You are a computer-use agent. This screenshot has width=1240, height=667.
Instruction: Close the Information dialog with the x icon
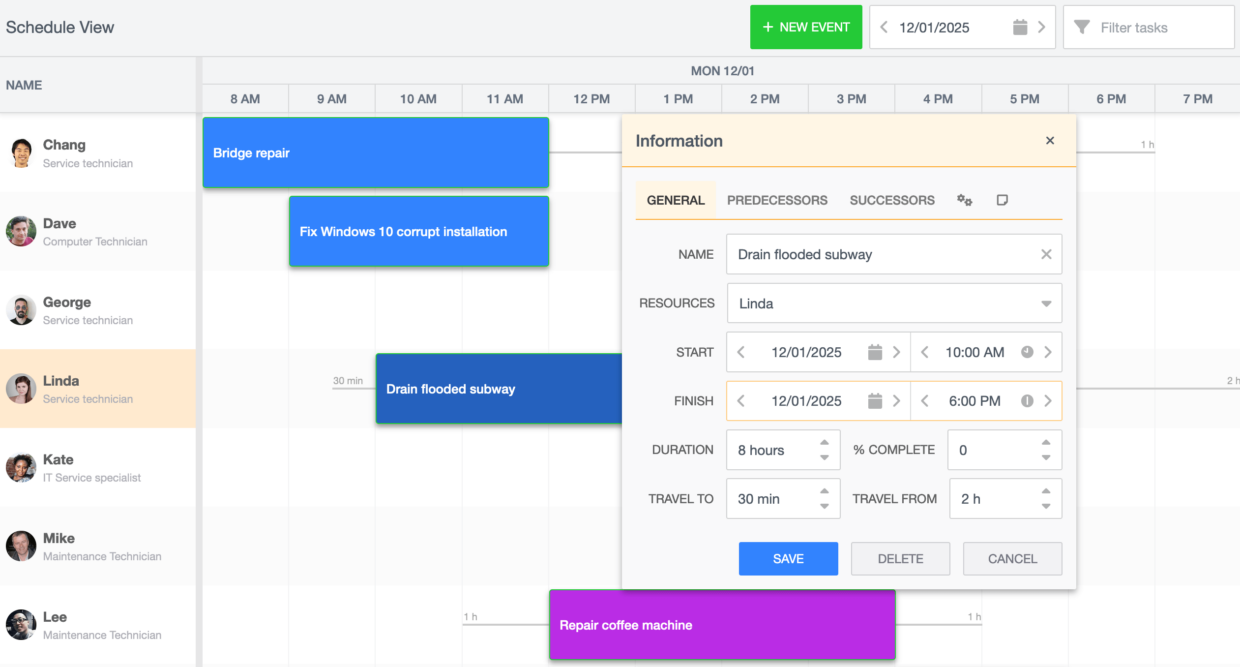[1050, 141]
